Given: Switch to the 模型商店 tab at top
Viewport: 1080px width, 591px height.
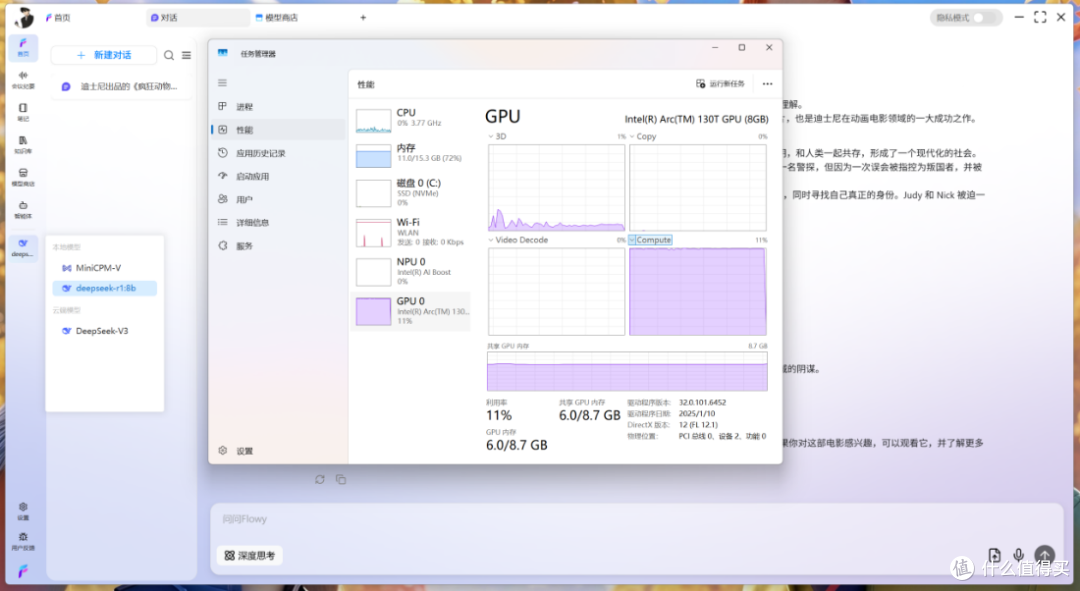Looking at the screenshot, I should point(277,17).
